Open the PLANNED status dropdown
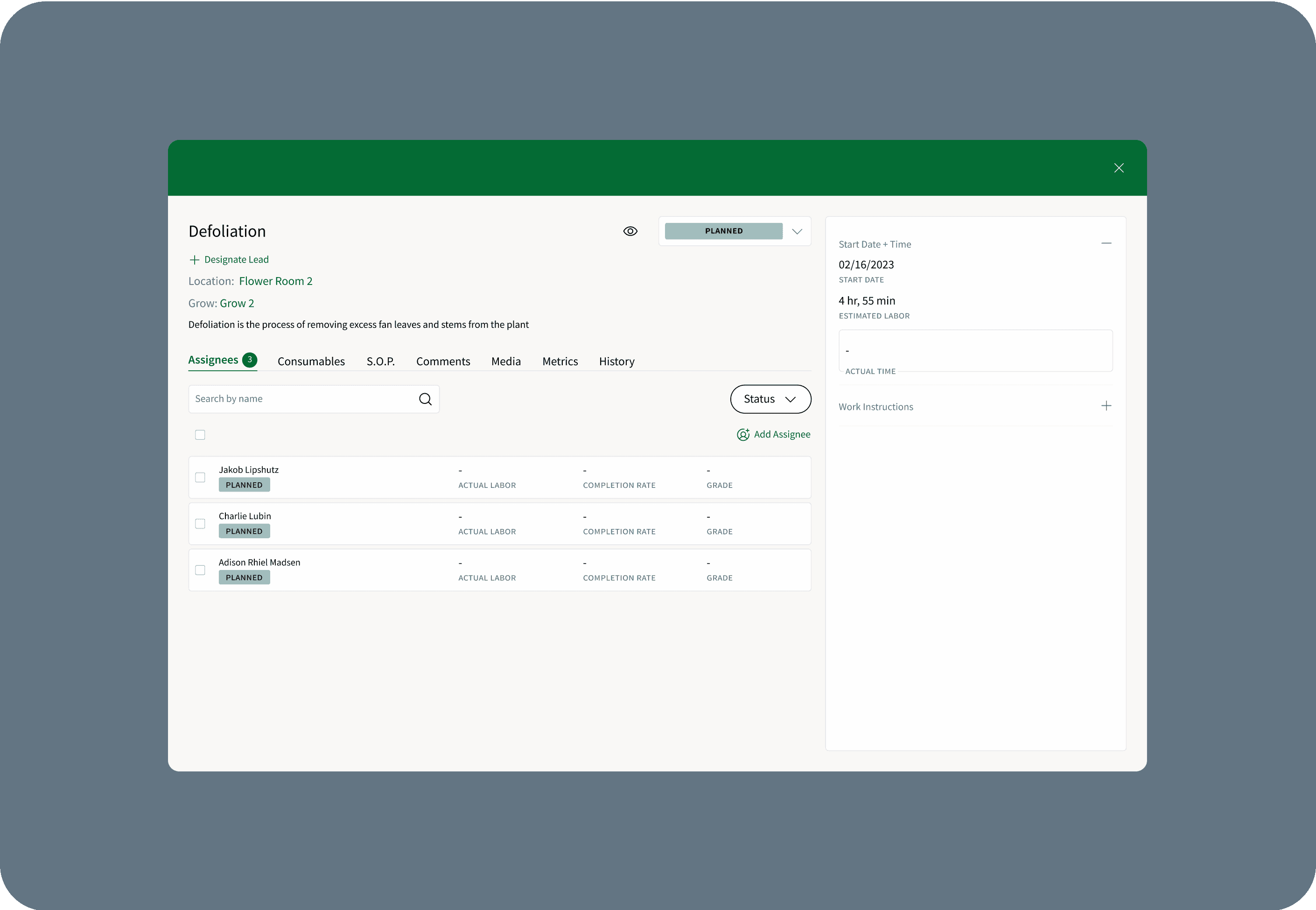The height and width of the screenshot is (910, 1316). coord(735,231)
